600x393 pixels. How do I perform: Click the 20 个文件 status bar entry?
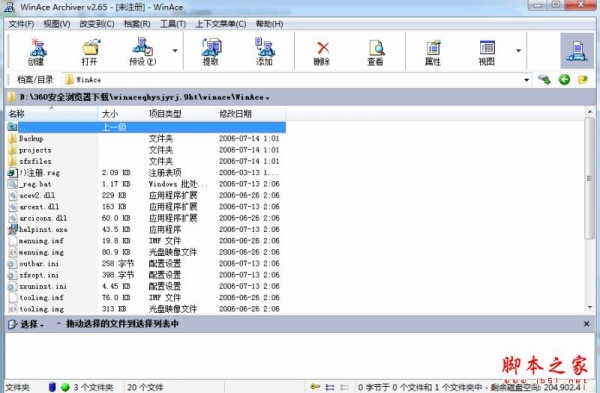(x=145, y=388)
